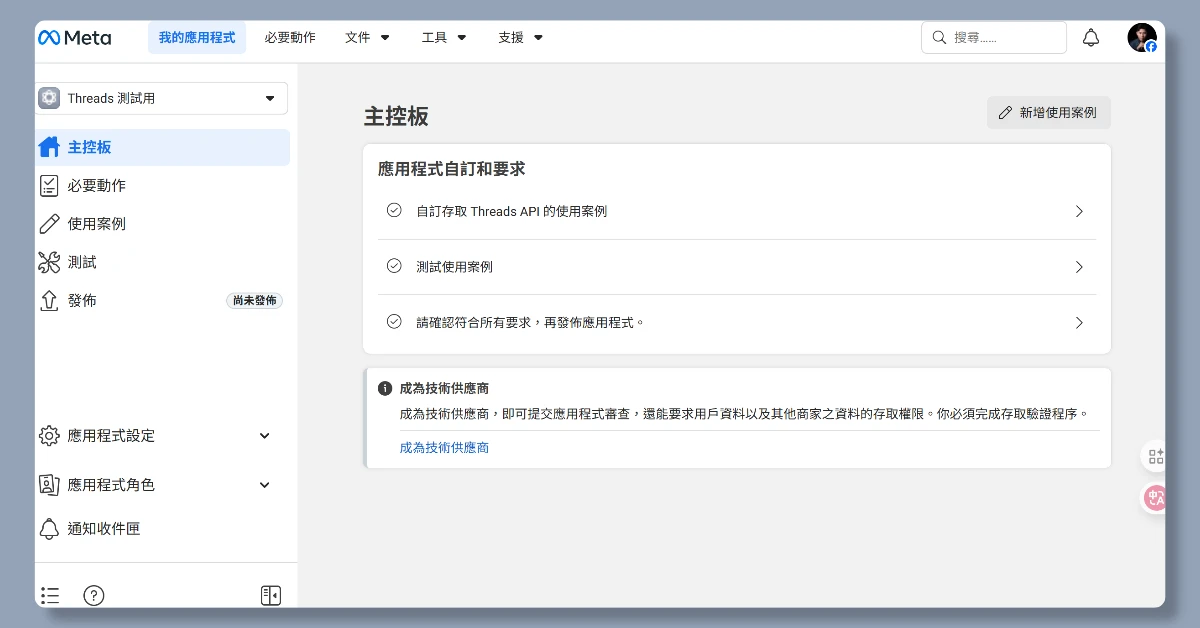Viewport: 1200px width, 628px height.
Task: Follow the 成為技術供應商 link
Action: tap(444, 448)
